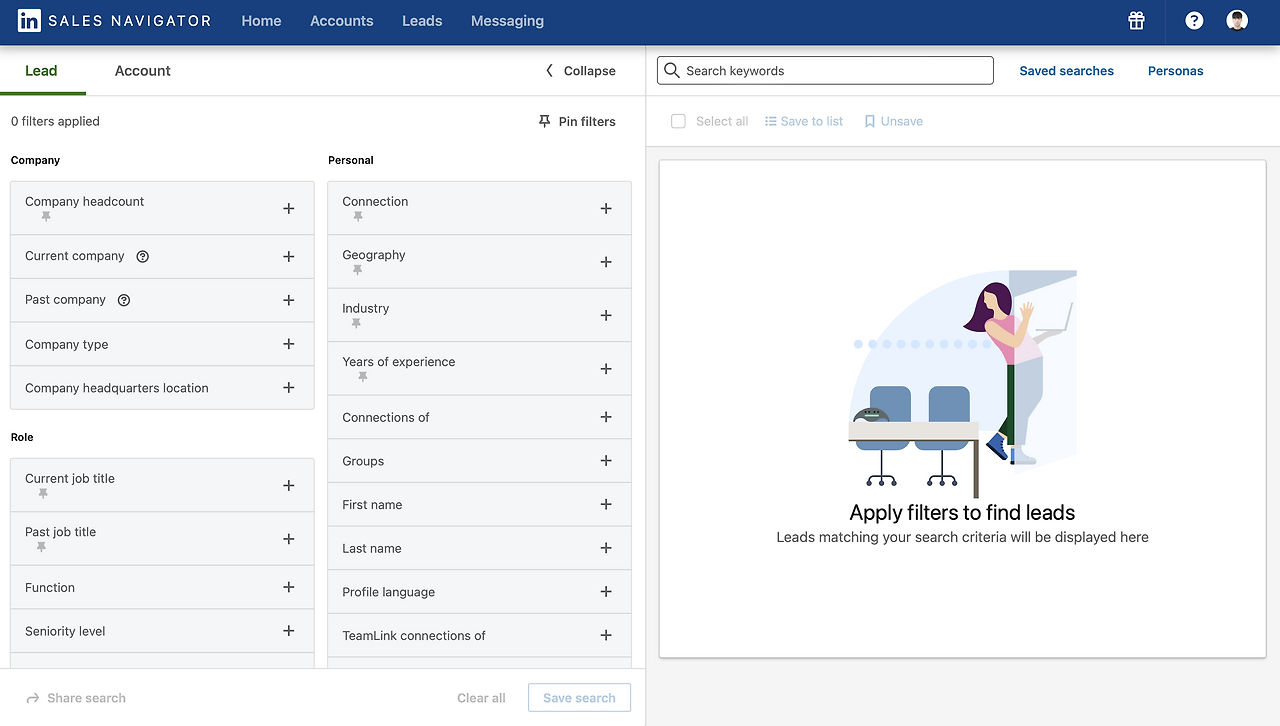Switch to the Lead tab
This screenshot has width=1280, height=726.
click(41, 71)
